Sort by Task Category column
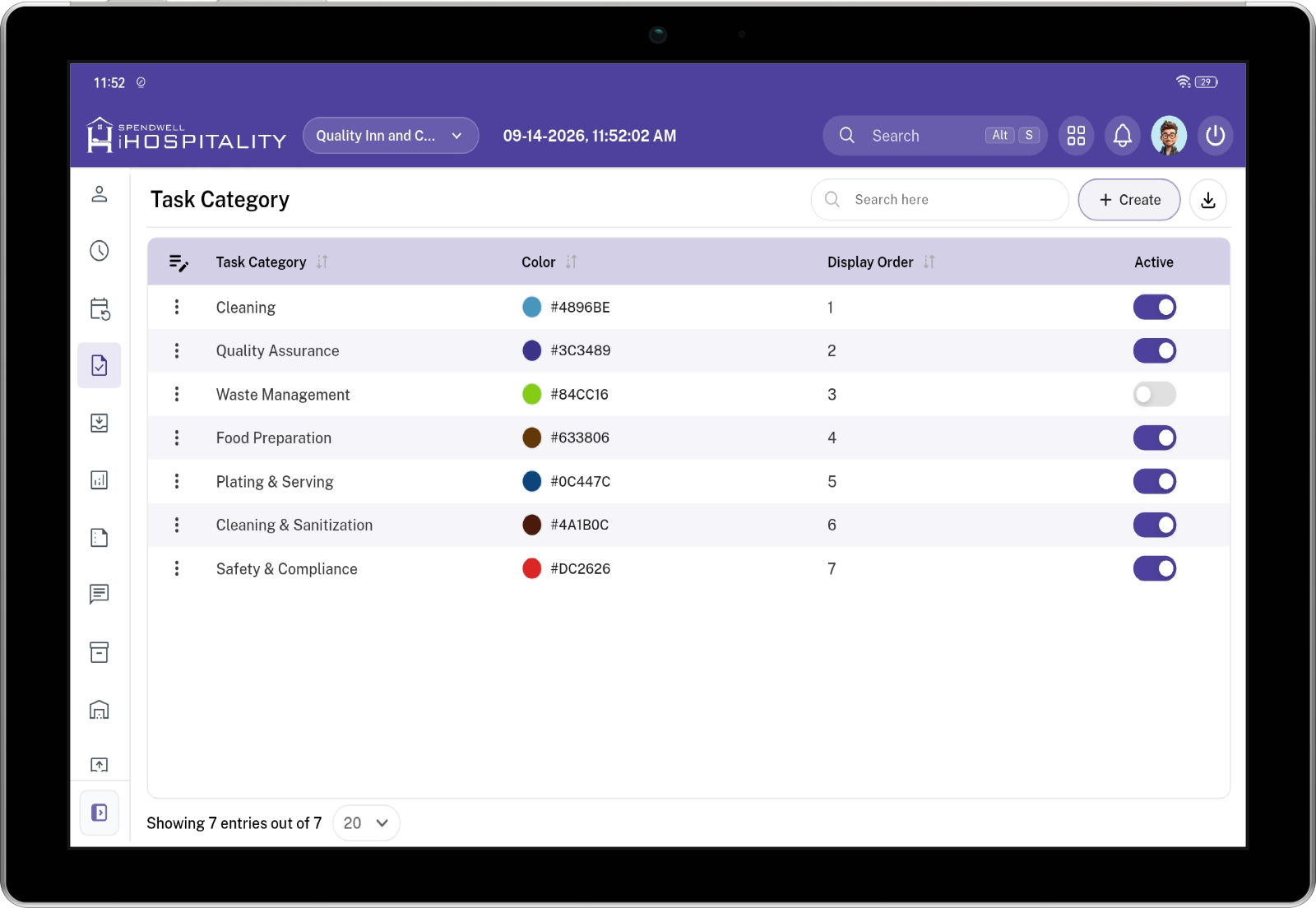The image size is (1316, 908). pyautogui.click(x=322, y=262)
